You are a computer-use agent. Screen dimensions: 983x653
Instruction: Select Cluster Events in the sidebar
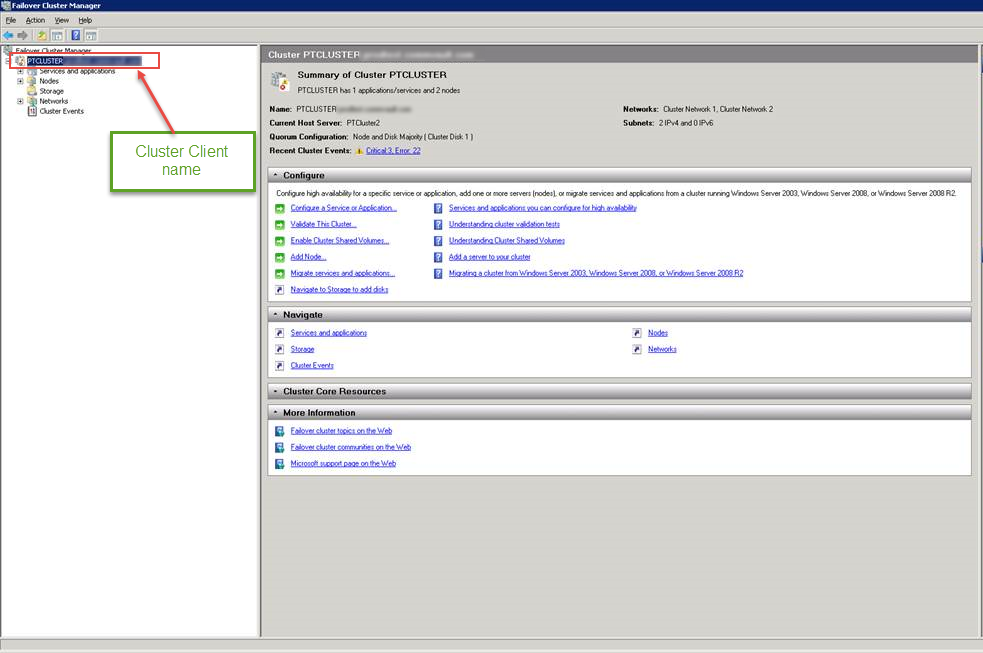(55, 110)
